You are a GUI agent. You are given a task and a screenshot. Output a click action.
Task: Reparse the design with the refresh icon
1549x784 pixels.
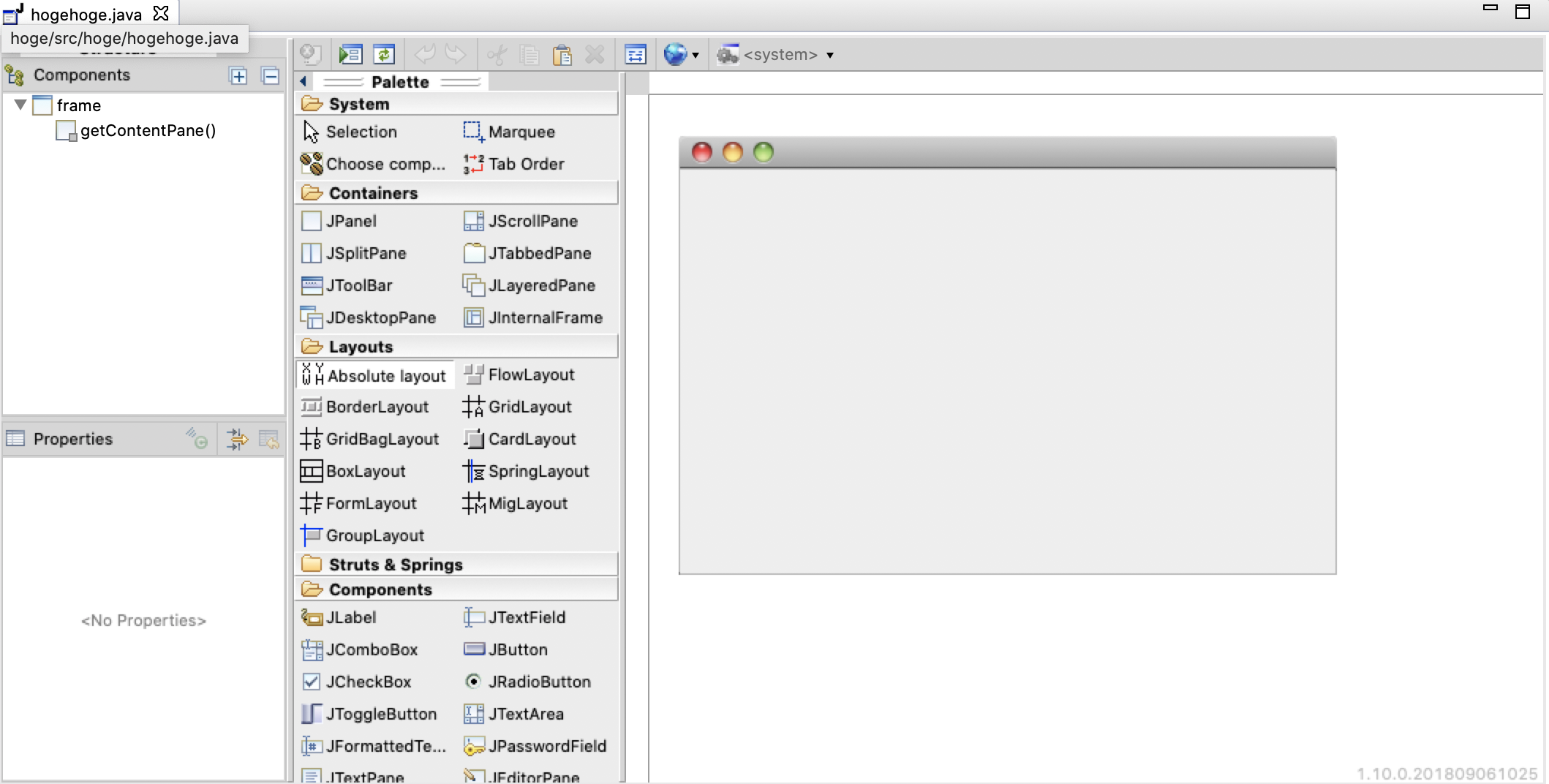coord(386,54)
